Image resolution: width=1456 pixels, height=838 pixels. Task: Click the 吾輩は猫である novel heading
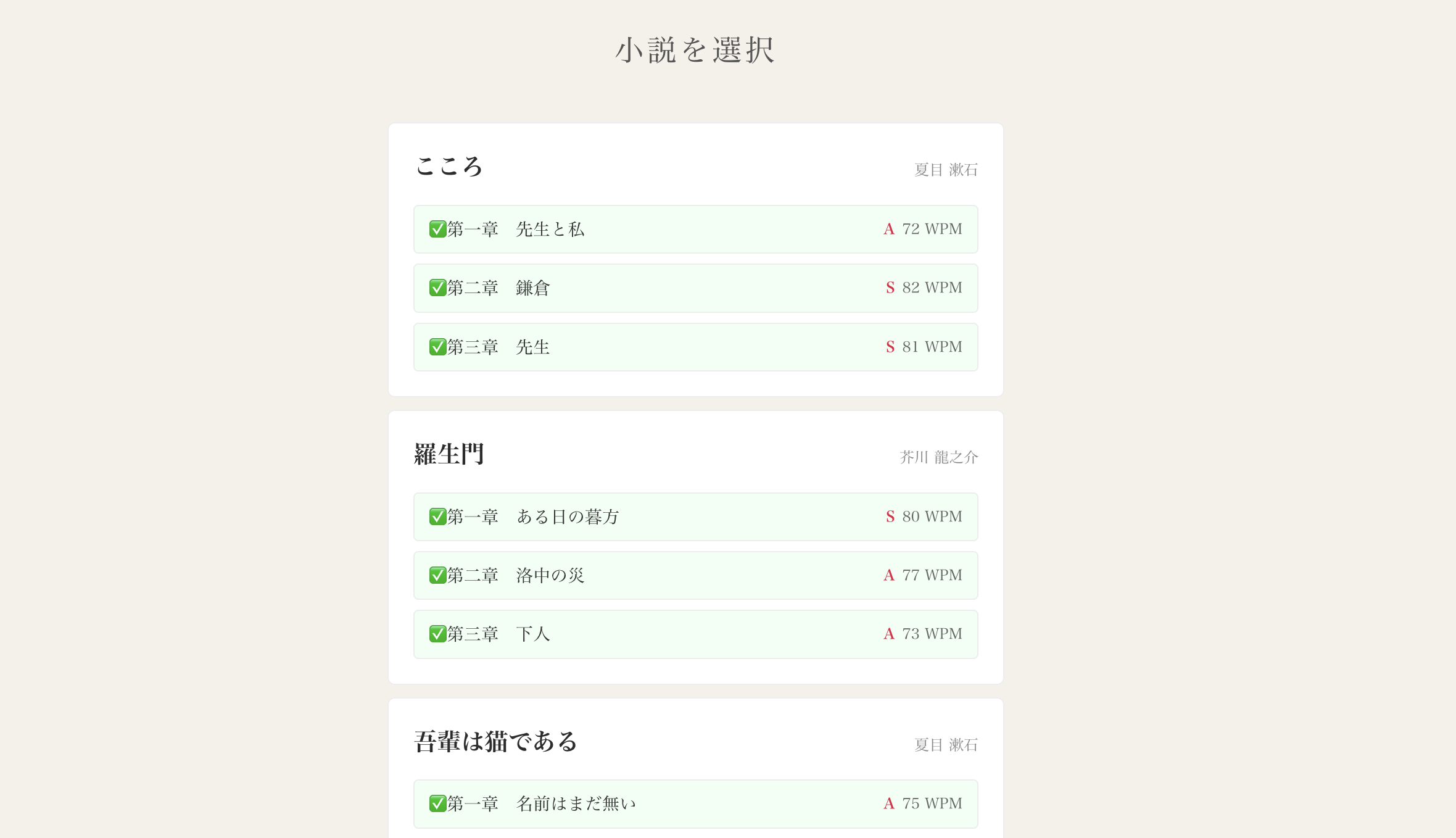click(x=495, y=742)
